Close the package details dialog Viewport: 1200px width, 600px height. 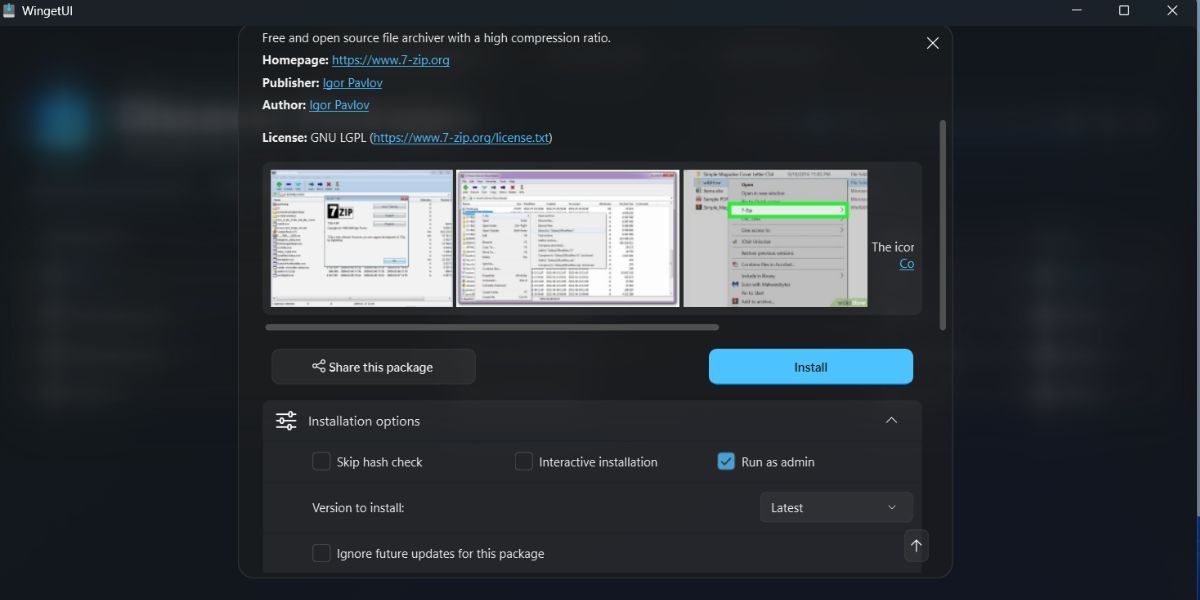coord(932,43)
